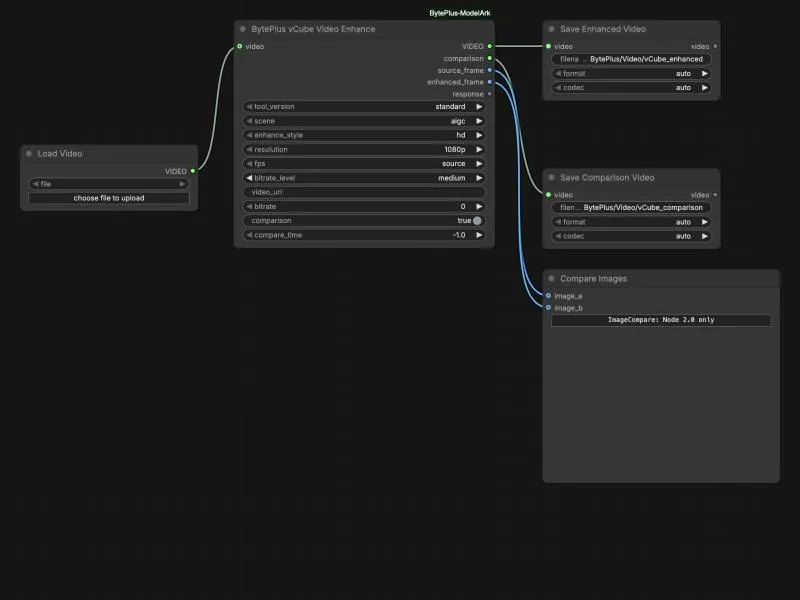Open the enhance_style hd dropdown
800x600 pixels.
(x=364, y=135)
